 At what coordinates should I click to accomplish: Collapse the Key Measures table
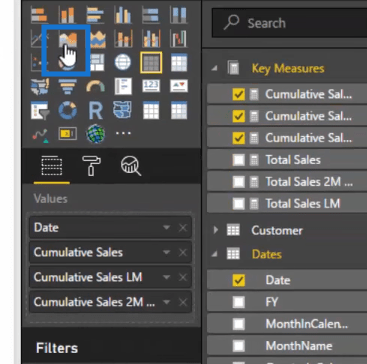(215, 68)
